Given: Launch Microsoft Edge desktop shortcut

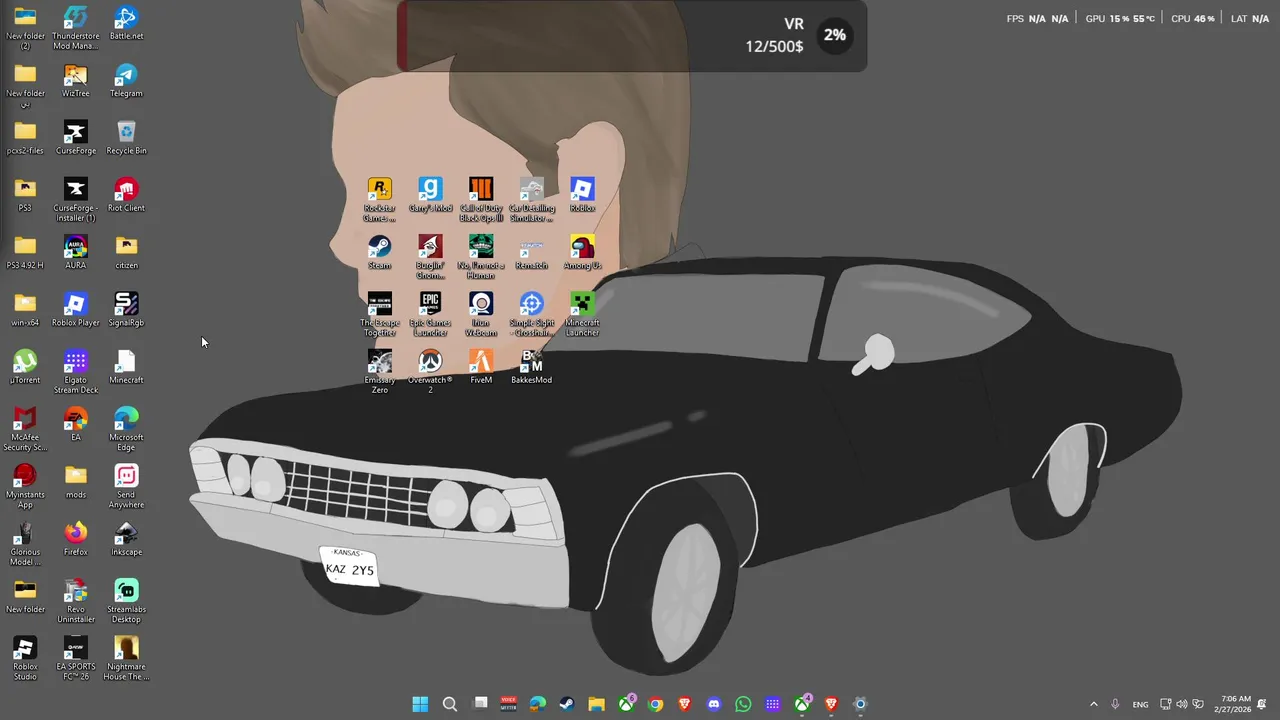Looking at the screenshot, I should pyautogui.click(x=126, y=429).
